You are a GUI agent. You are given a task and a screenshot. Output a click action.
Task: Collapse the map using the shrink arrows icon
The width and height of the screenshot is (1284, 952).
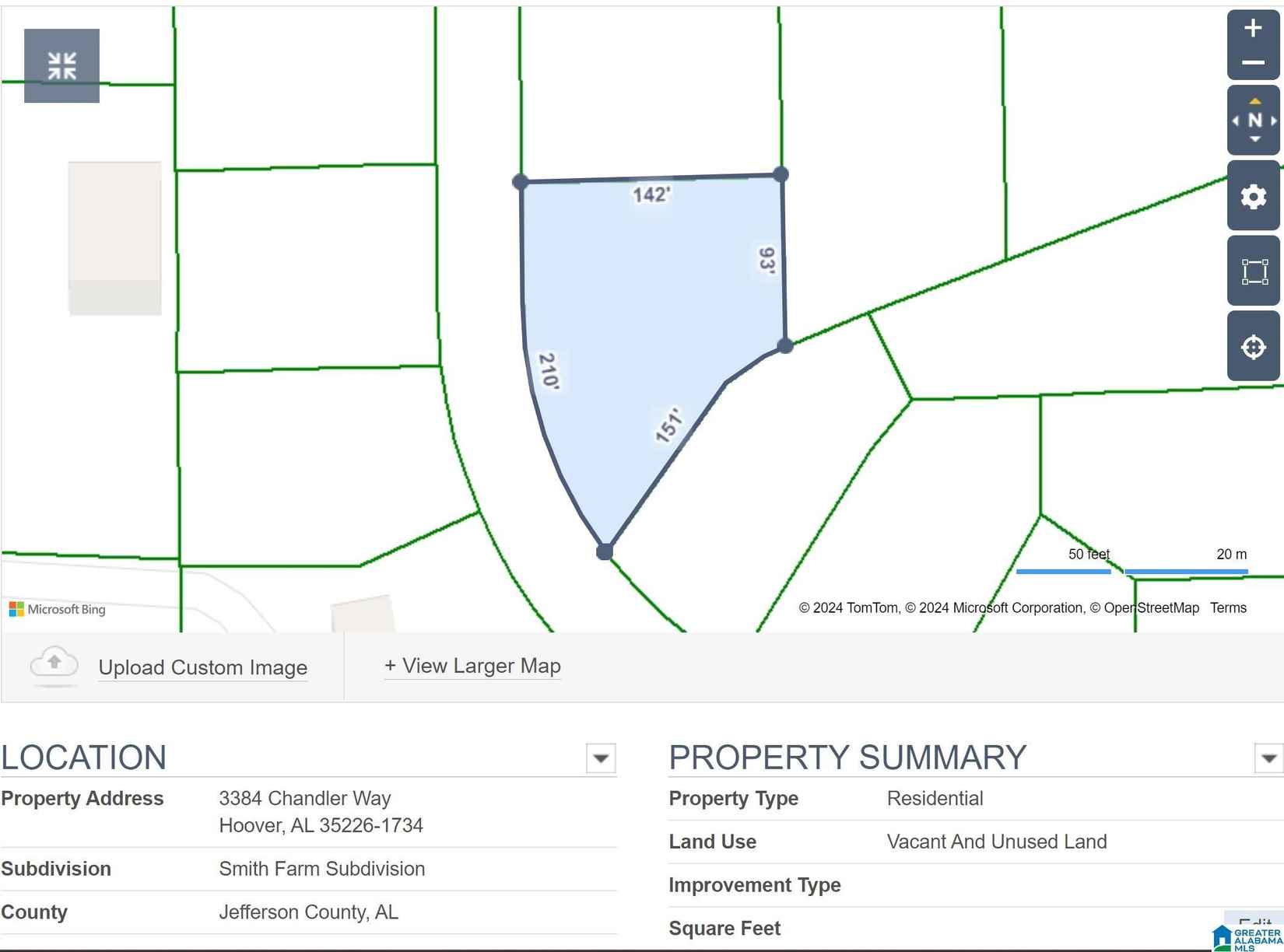click(x=61, y=66)
